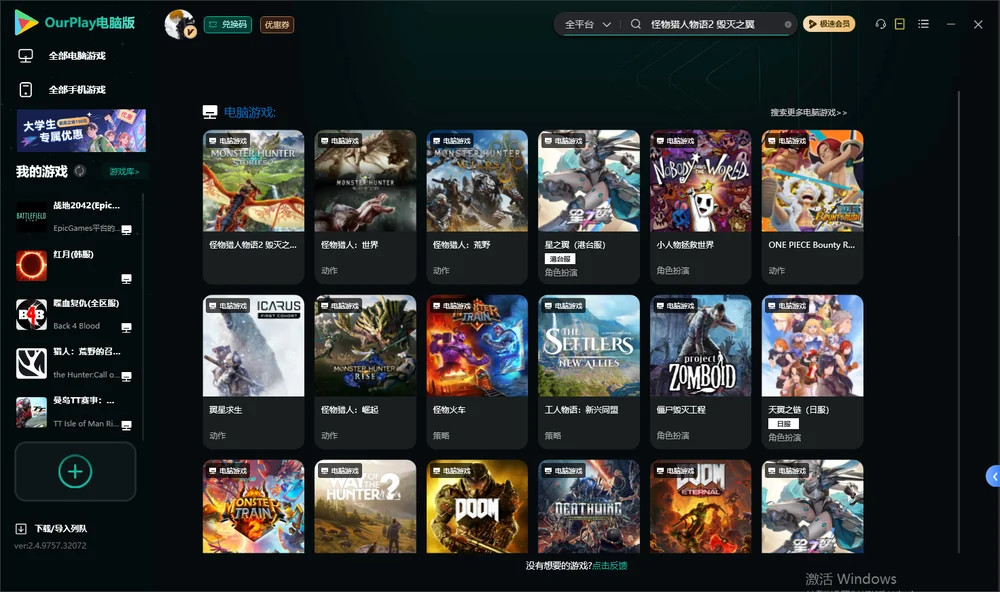Open TT Isle of Man game icon

pos(31,413)
